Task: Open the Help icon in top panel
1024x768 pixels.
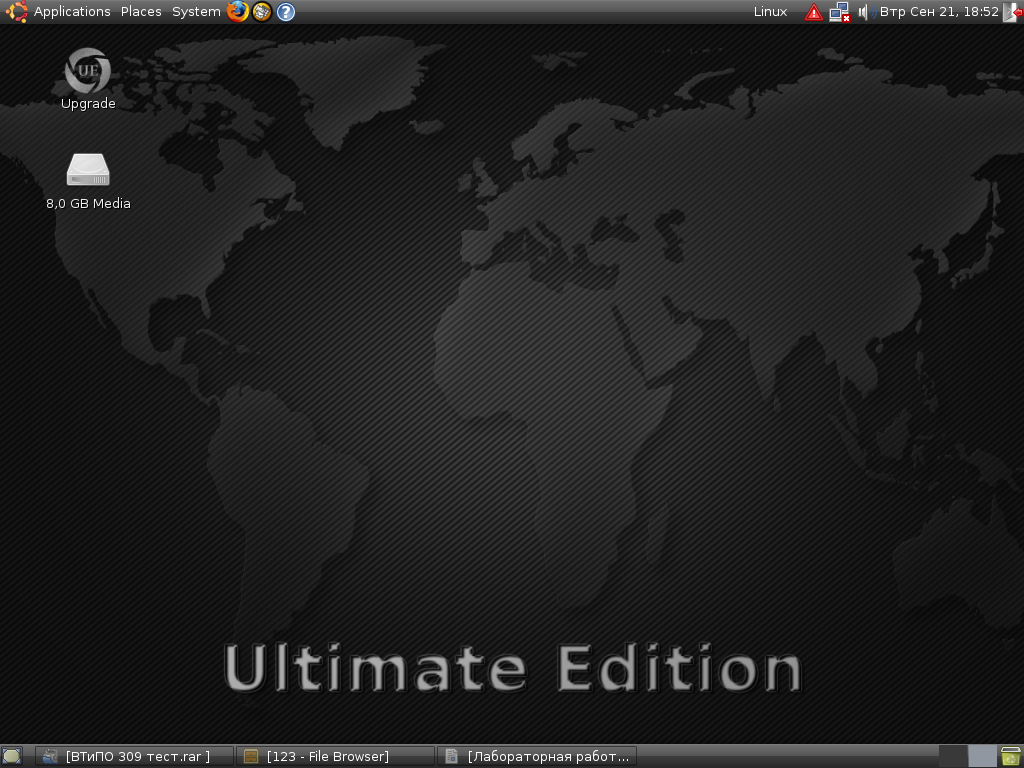Action: pos(285,12)
